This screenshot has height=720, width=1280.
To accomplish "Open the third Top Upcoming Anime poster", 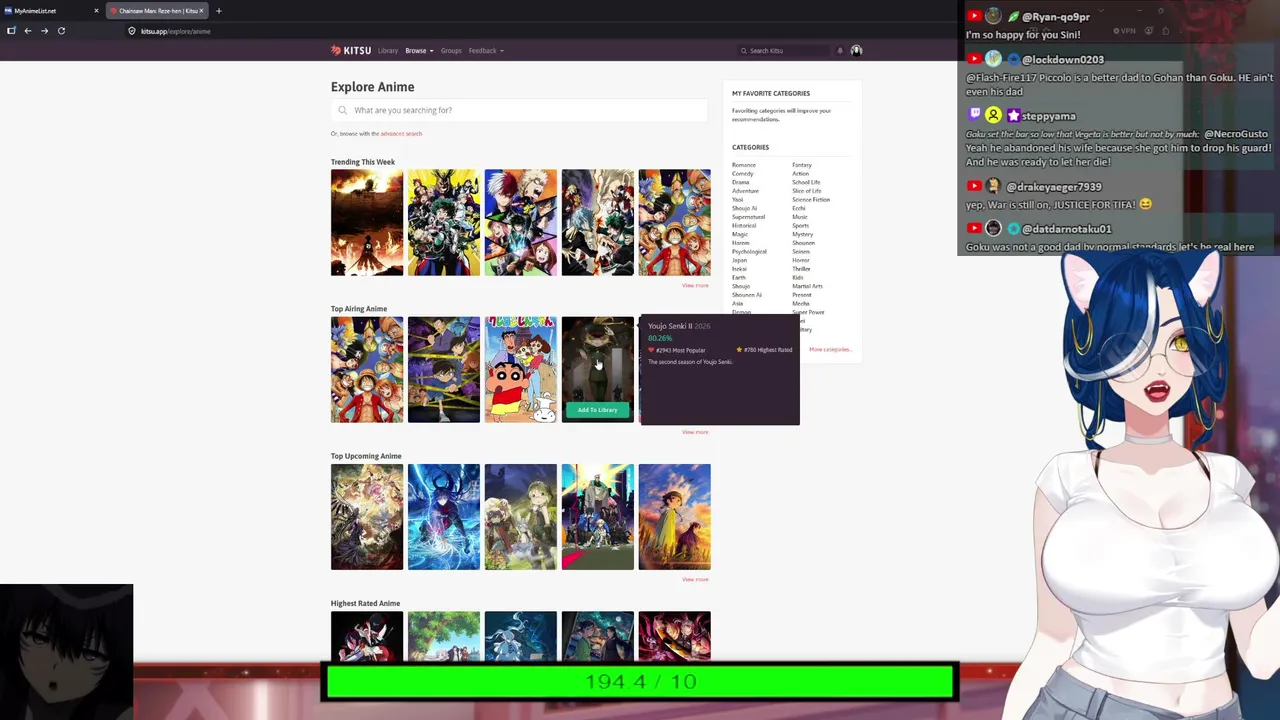I will (521, 517).
